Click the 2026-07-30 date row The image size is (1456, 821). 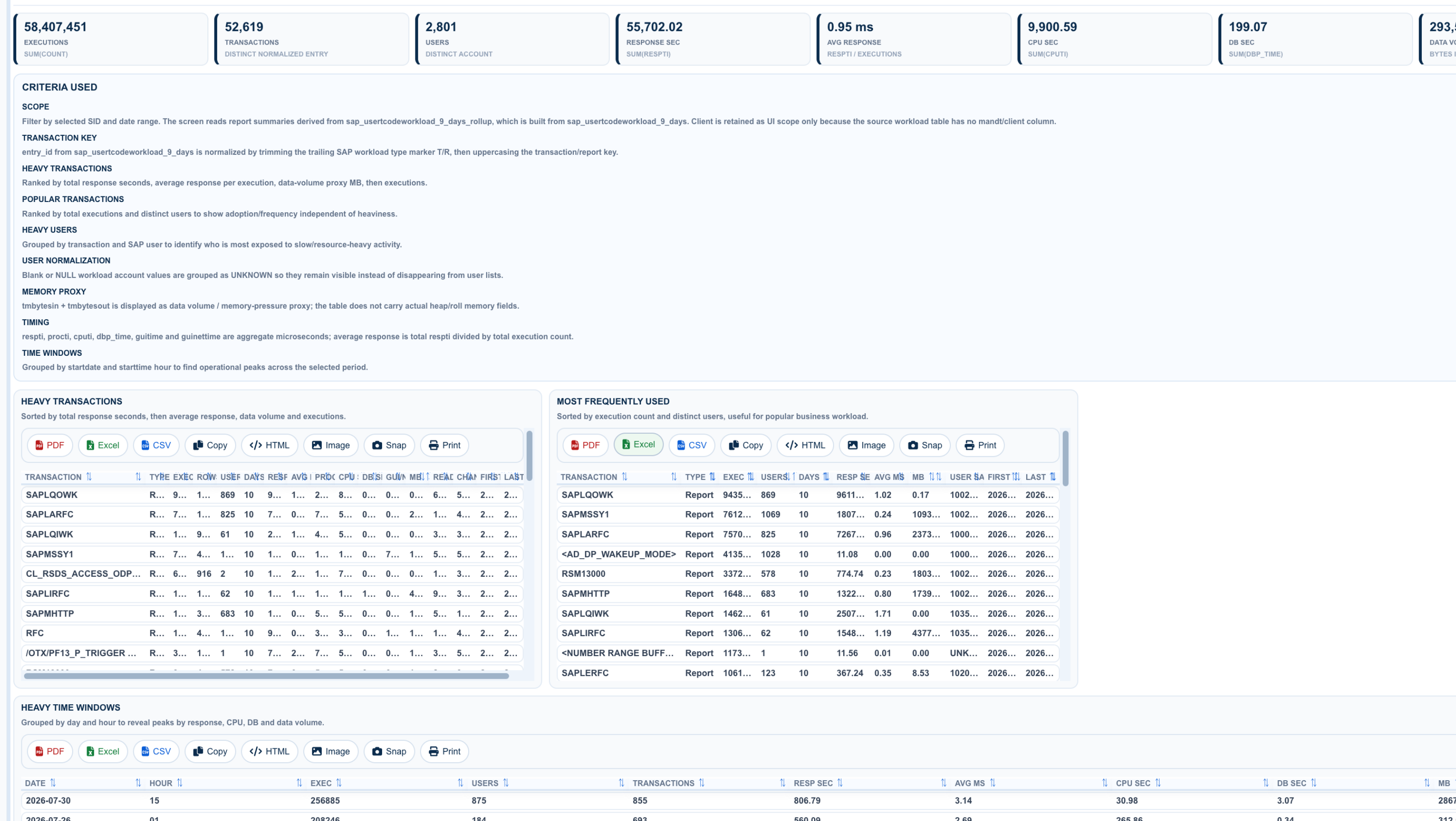click(739, 800)
